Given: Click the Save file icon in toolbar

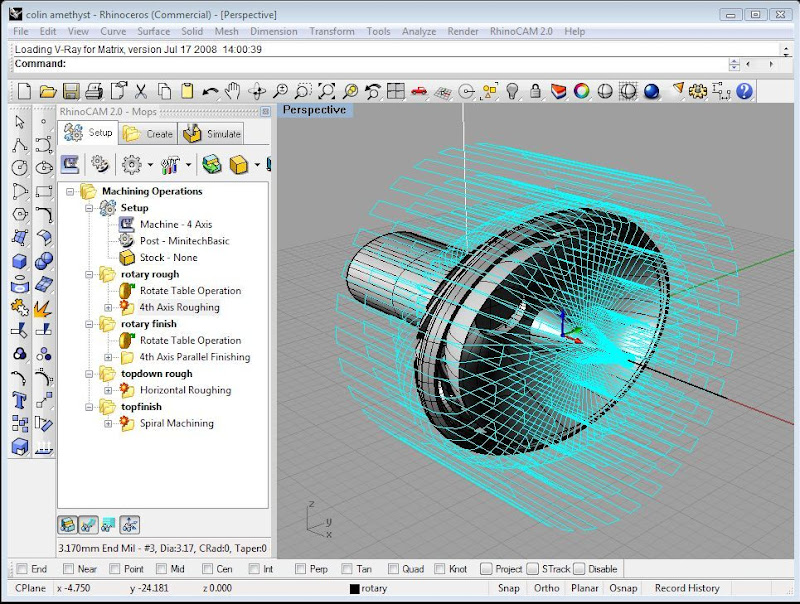Looking at the screenshot, I should (x=71, y=91).
